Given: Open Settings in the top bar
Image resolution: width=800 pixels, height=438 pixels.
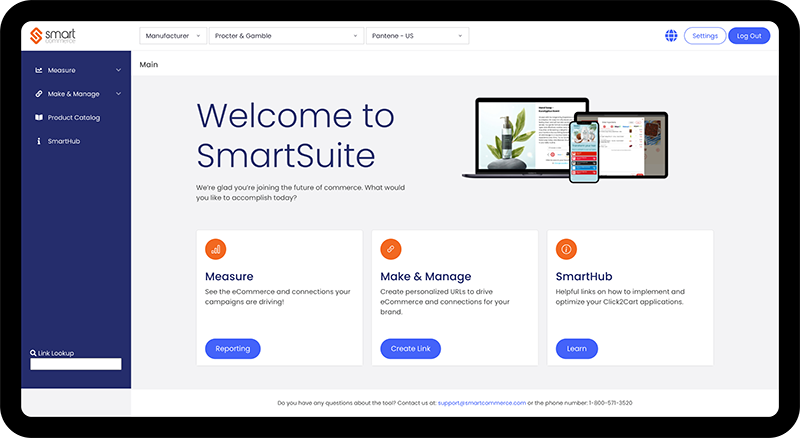Looking at the screenshot, I should [705, 36].
